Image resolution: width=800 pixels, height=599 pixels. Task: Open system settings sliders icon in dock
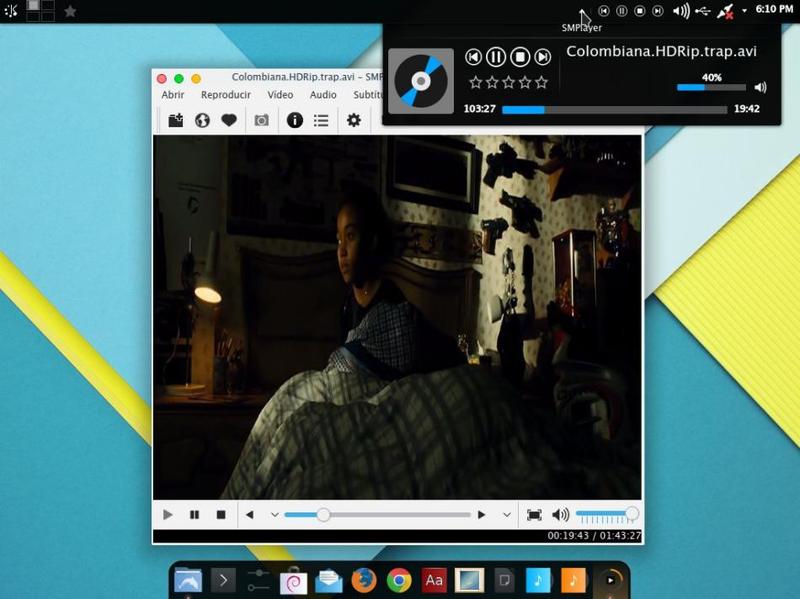[x=258, y=580]
